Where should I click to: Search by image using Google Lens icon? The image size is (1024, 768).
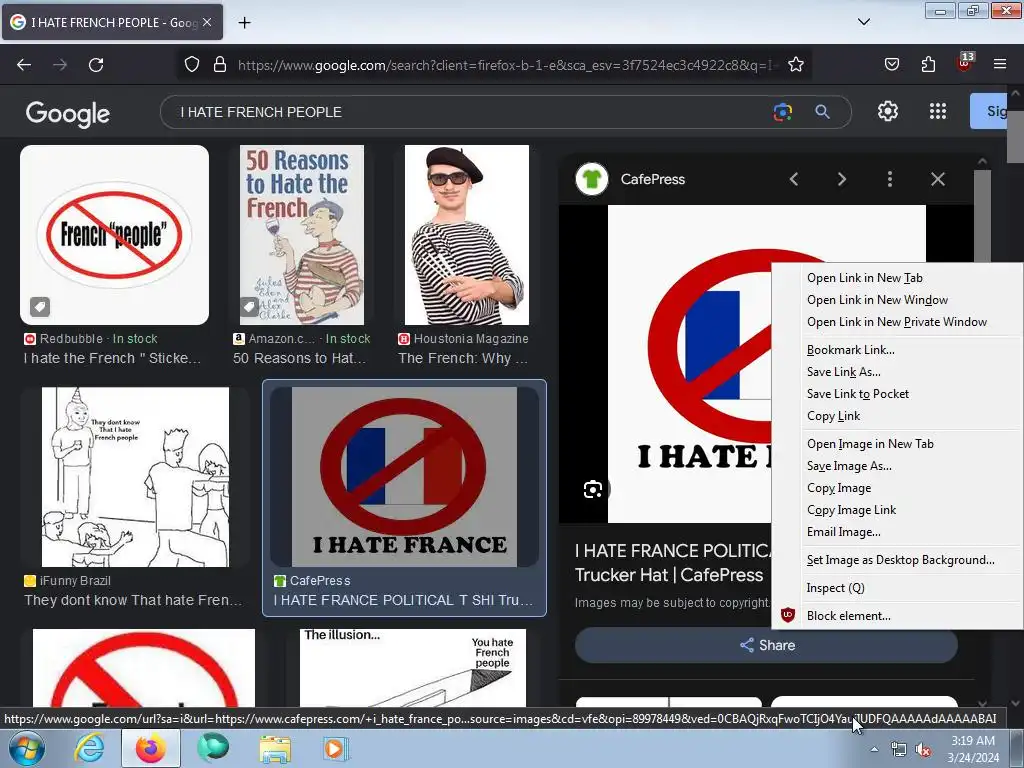coord(782,112)
